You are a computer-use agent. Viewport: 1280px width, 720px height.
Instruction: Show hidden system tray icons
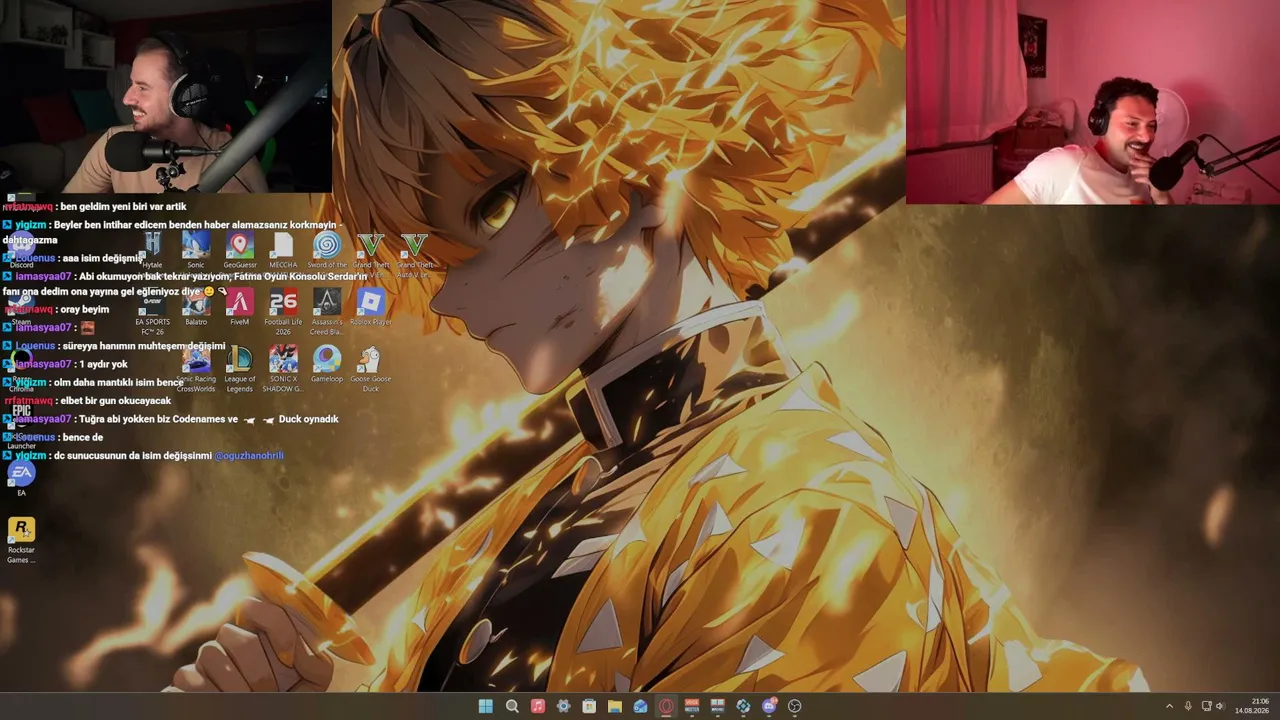click(x=1169, y=706)
